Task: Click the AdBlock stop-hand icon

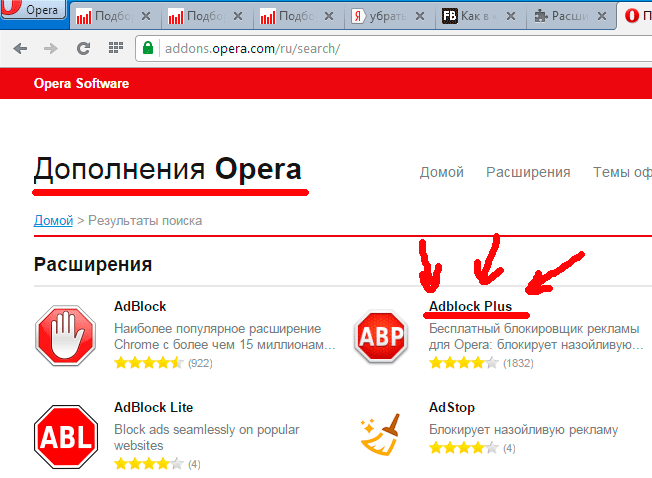Action: tap(66, 335)
